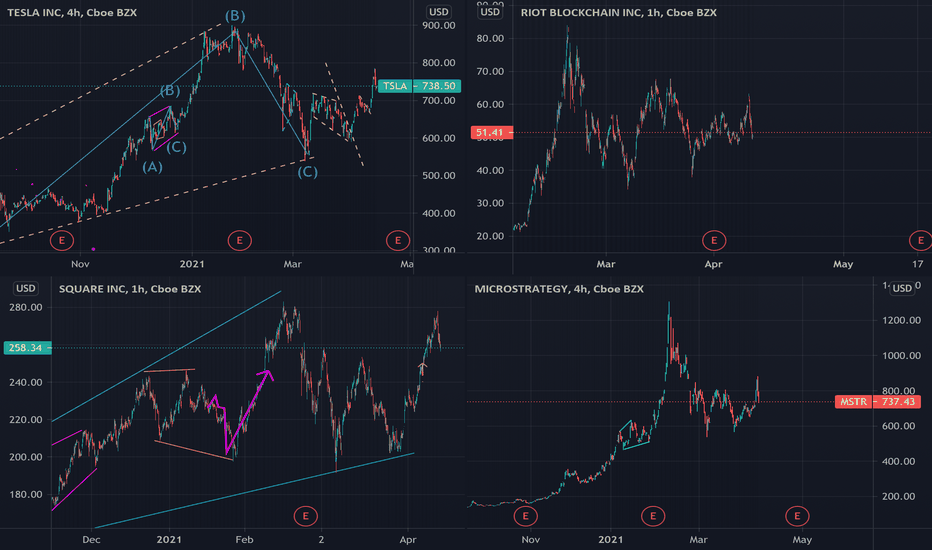932x550 pixels.
Task: Click 20.00 on Riot Blockchain price axis
Action: click(490, 236)
